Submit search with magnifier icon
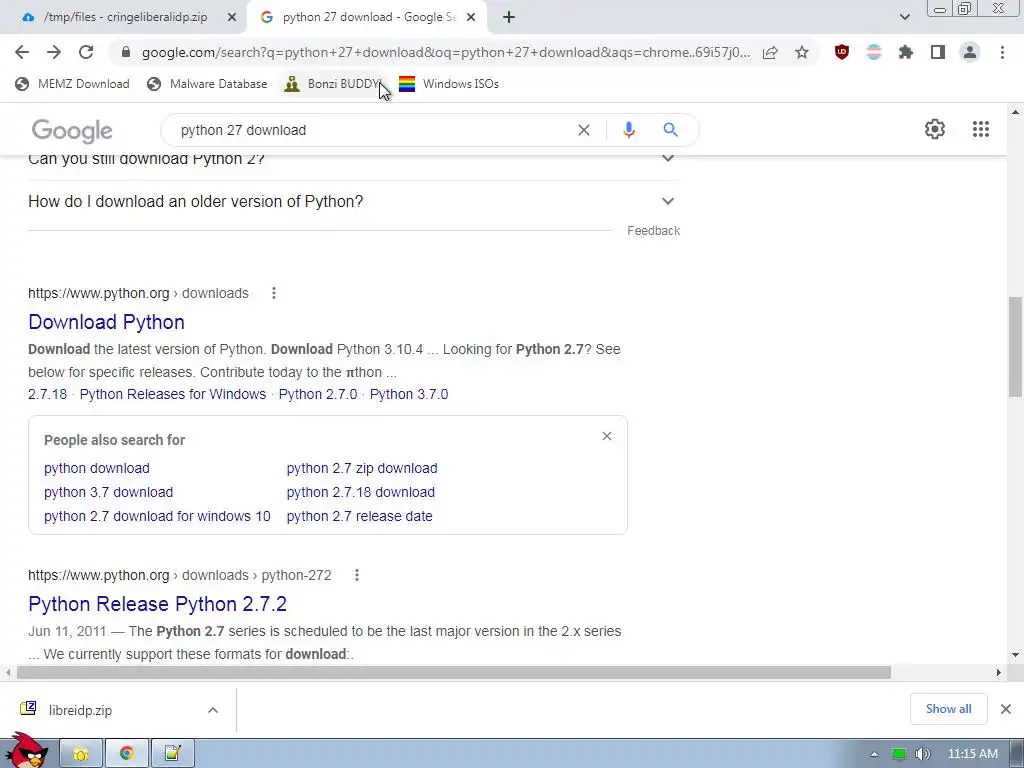Viewport: 1024px width, 768px height. pos(670,130)
